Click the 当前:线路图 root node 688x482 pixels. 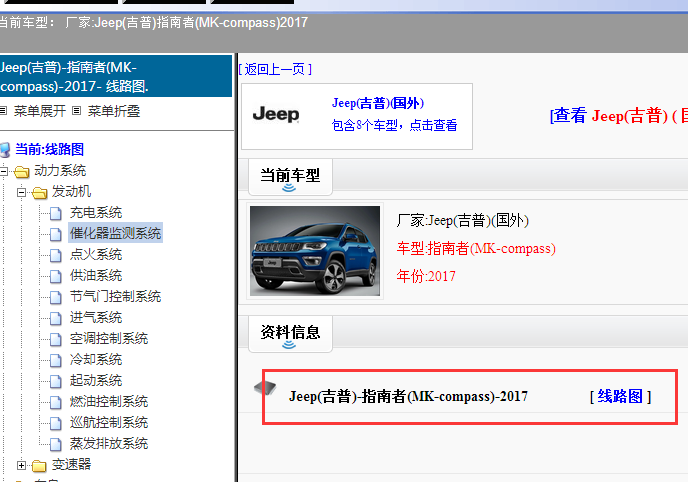(50, 149)
